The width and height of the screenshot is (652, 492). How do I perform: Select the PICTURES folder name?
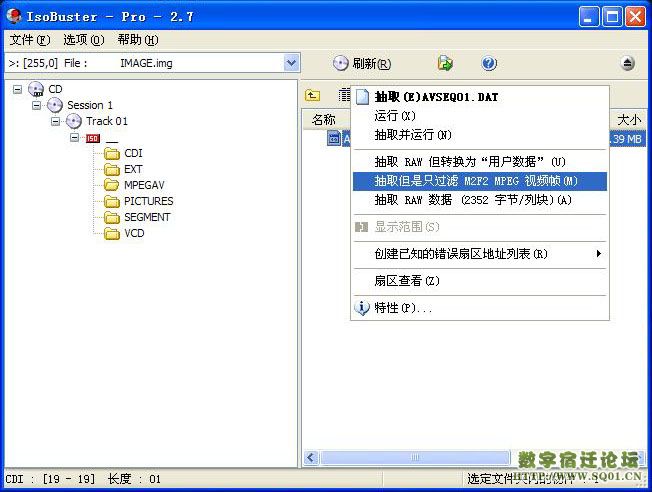point(148,201)
